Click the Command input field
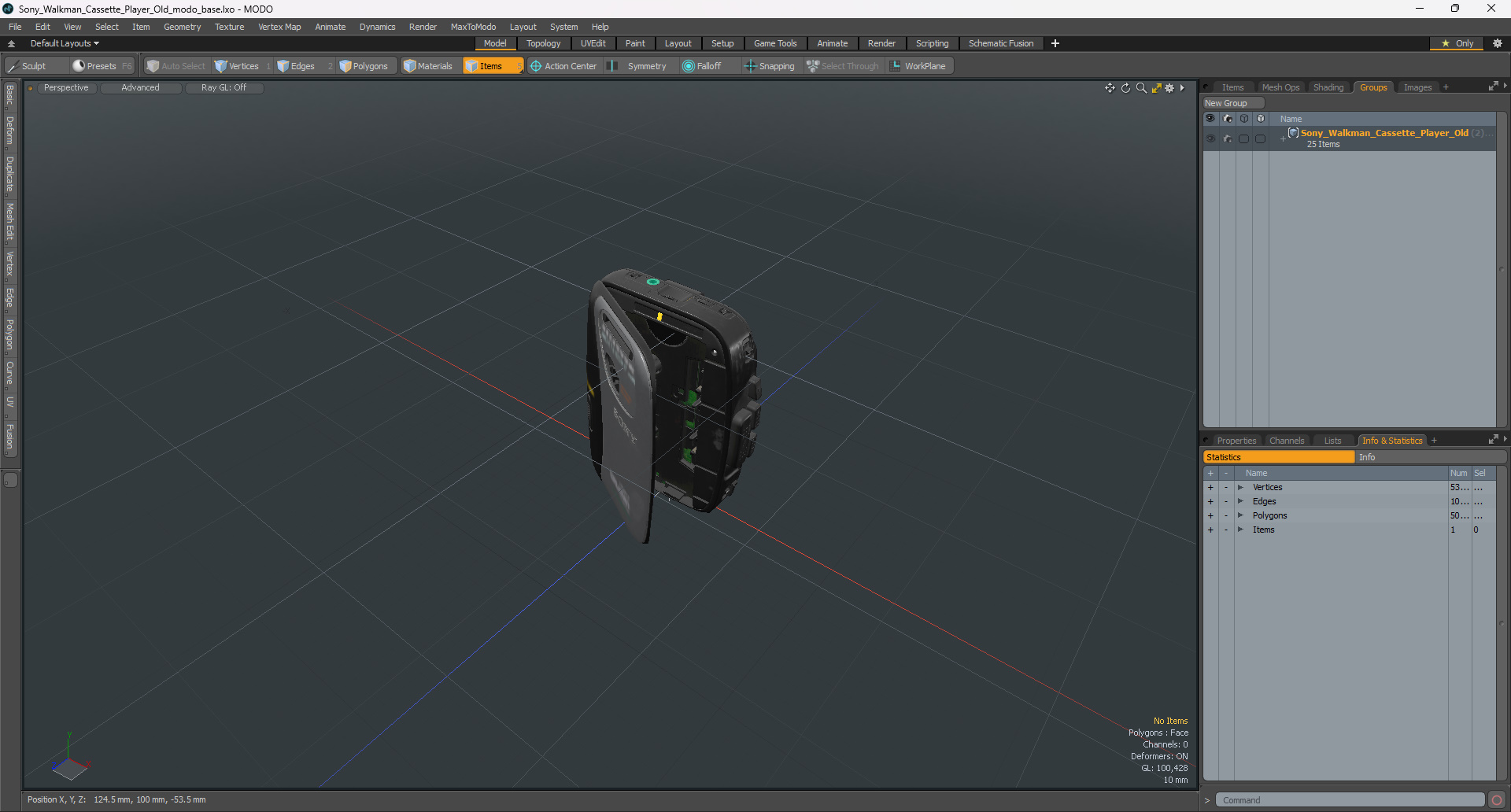 click(x=1350, y=800)
